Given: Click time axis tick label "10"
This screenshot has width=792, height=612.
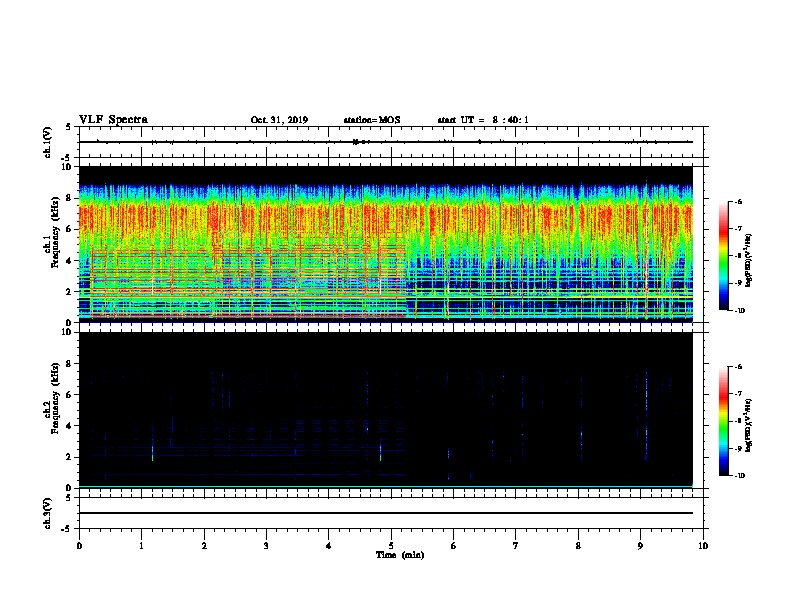Looking at the screenshot, I should [x=703, y=546].
